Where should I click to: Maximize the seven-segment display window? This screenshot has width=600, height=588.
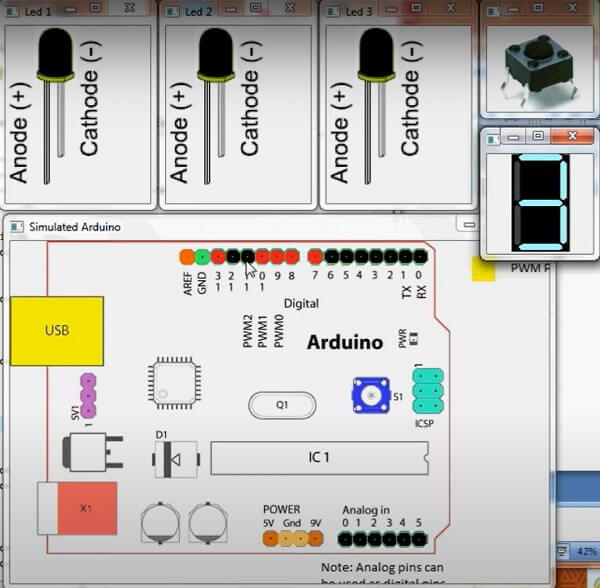pyautogui.click(x=538, y=136)
